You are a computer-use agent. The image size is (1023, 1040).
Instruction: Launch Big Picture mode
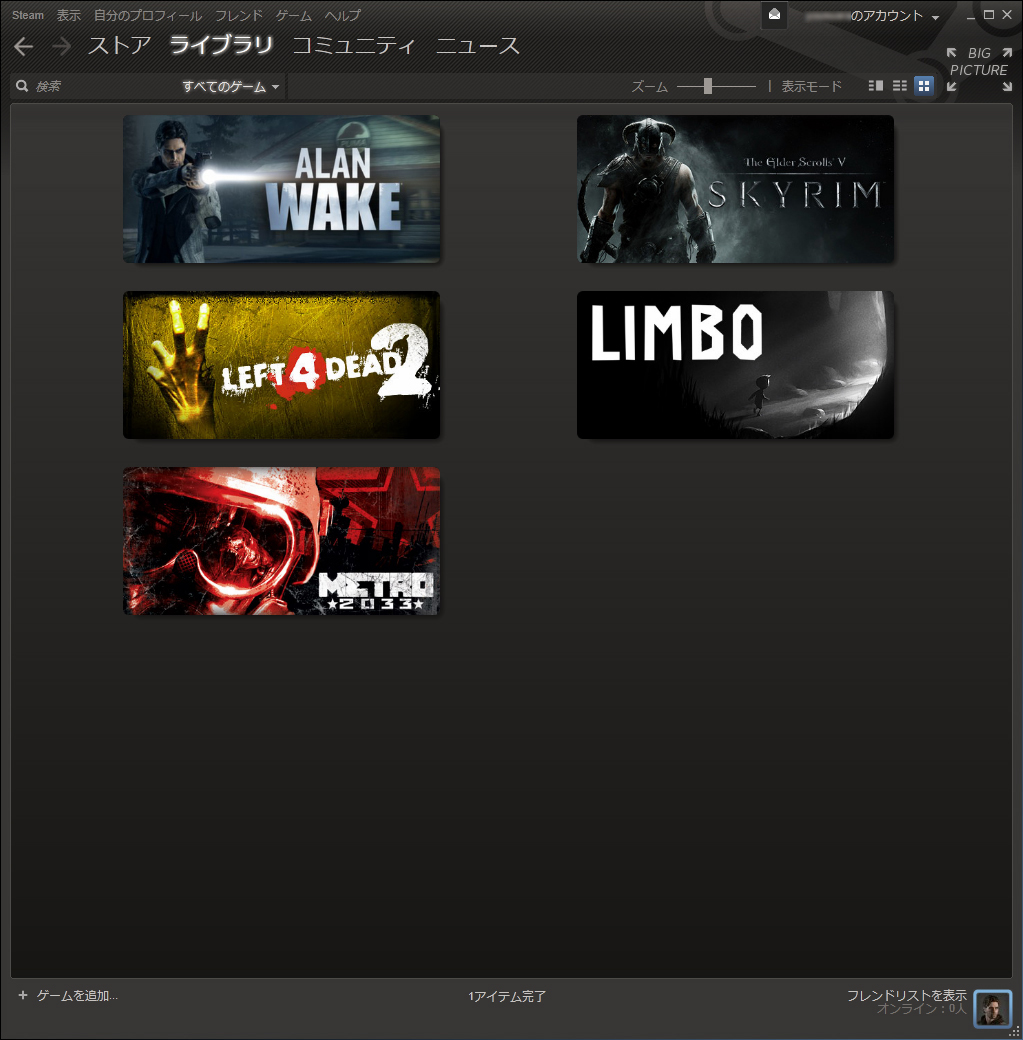point(979,69)
